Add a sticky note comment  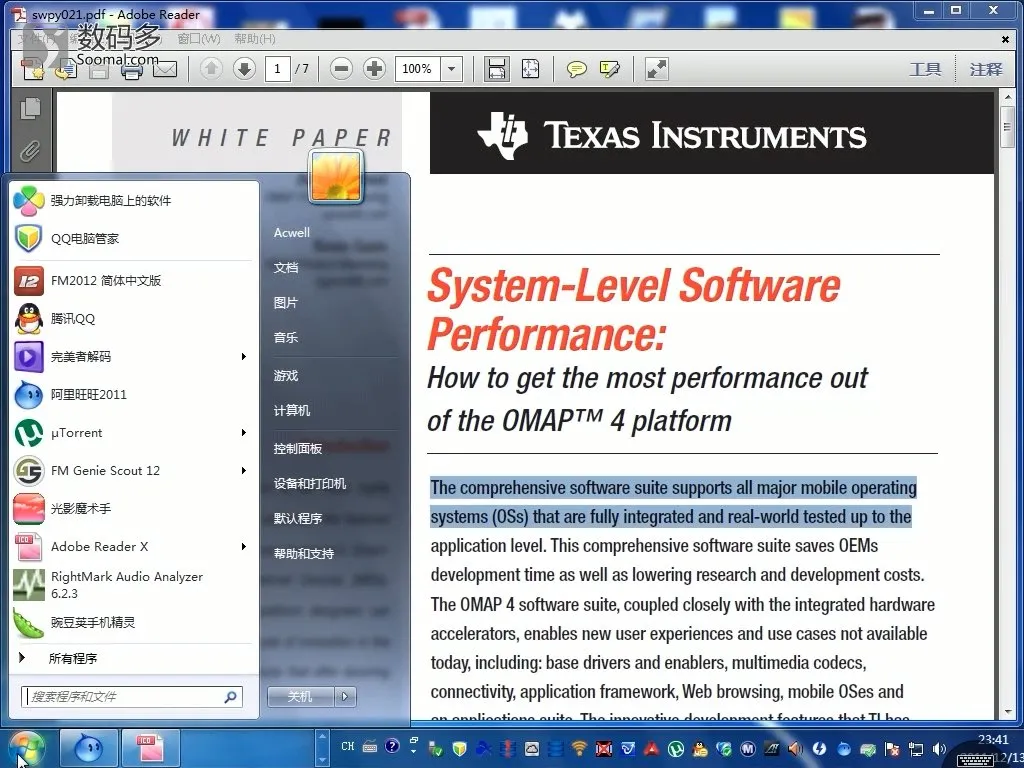[576, 69]
